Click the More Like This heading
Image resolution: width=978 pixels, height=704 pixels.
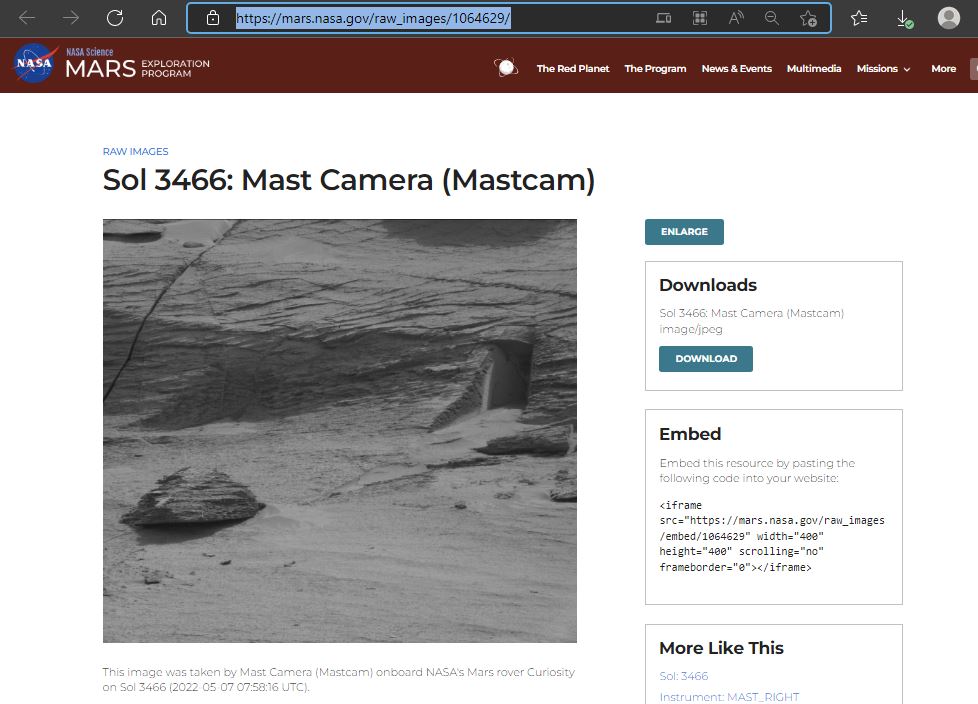point(721,648)
